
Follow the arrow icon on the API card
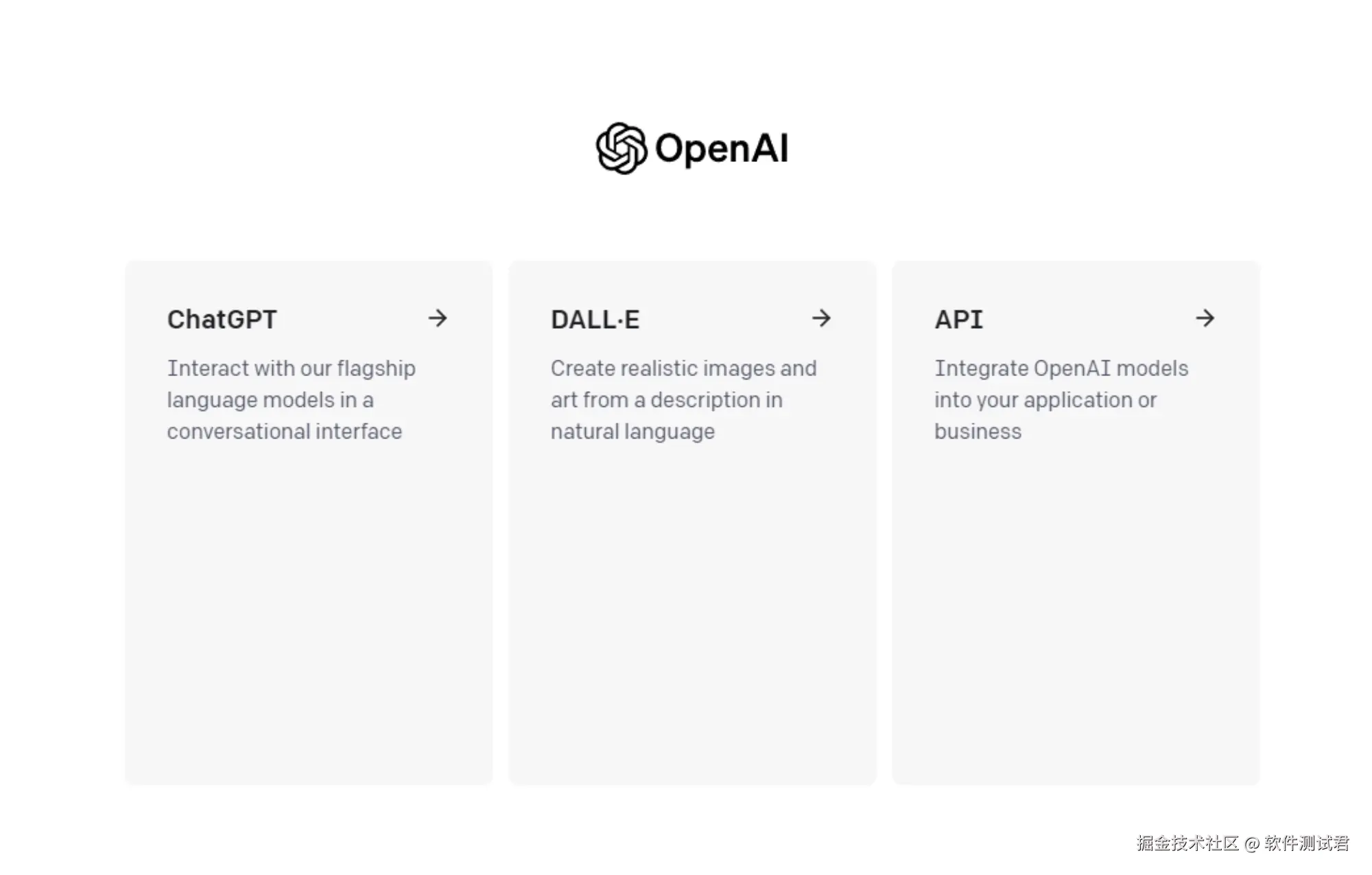point(1205,318)
